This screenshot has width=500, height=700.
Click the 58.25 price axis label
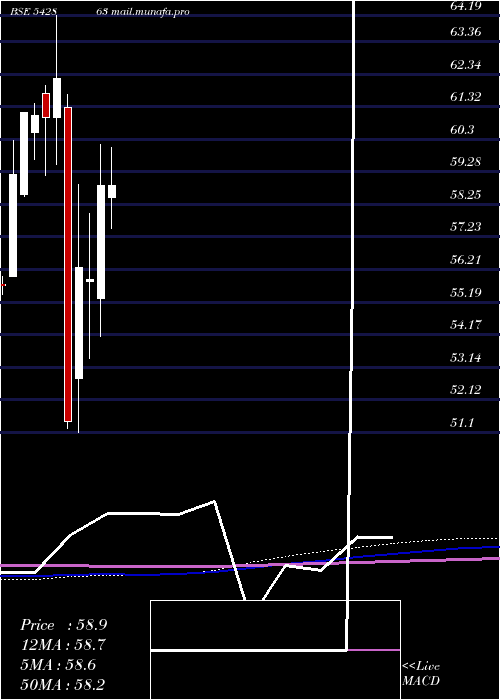[x=467, y=195]
